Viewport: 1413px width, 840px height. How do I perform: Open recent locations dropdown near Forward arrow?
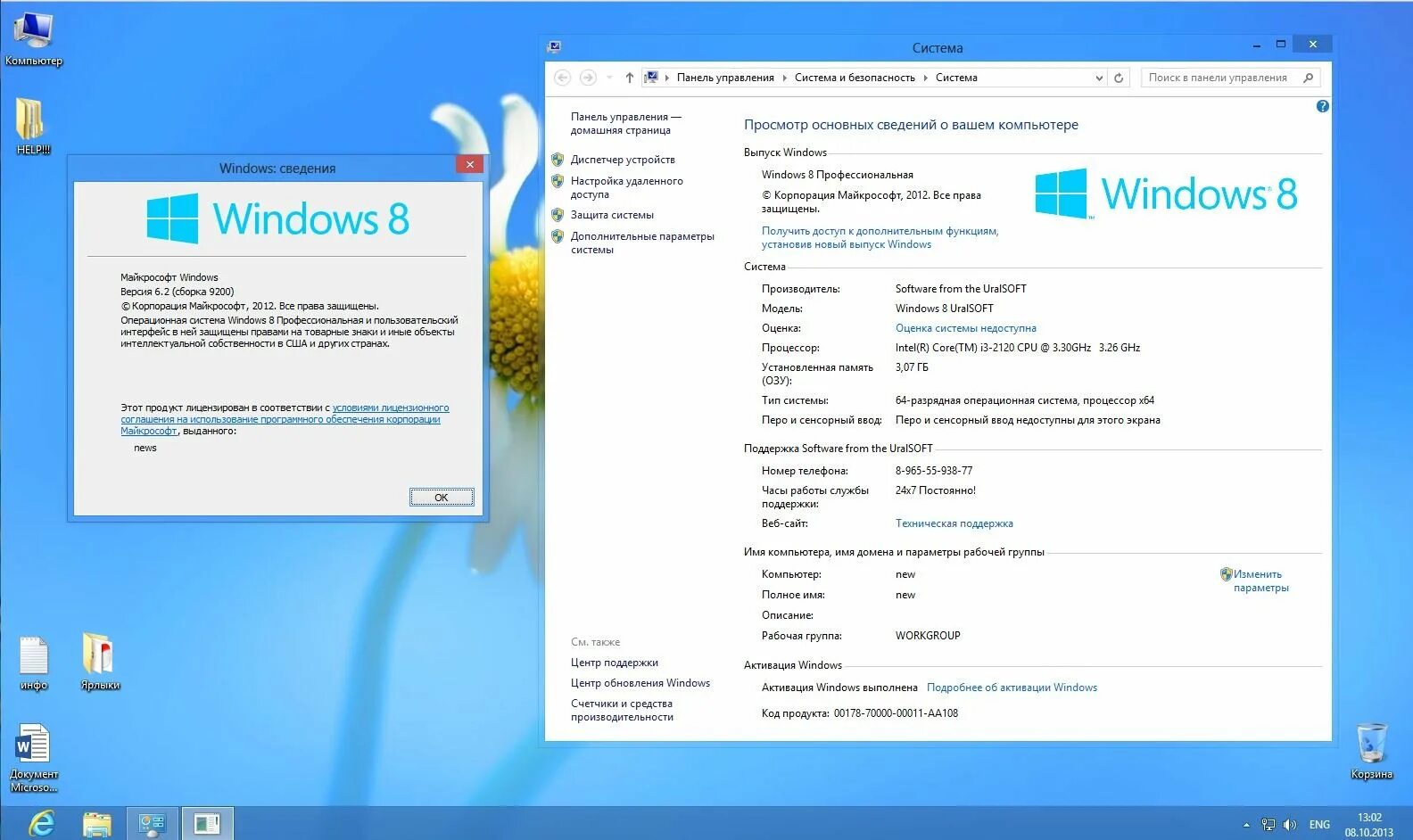(609, 78)
